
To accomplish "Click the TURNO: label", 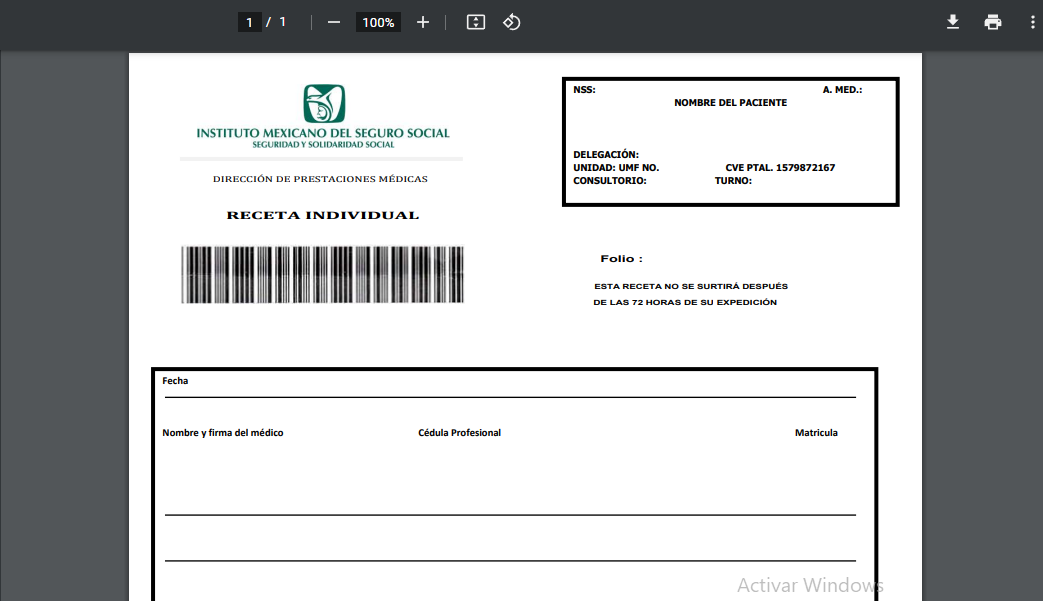I will 733,181.
